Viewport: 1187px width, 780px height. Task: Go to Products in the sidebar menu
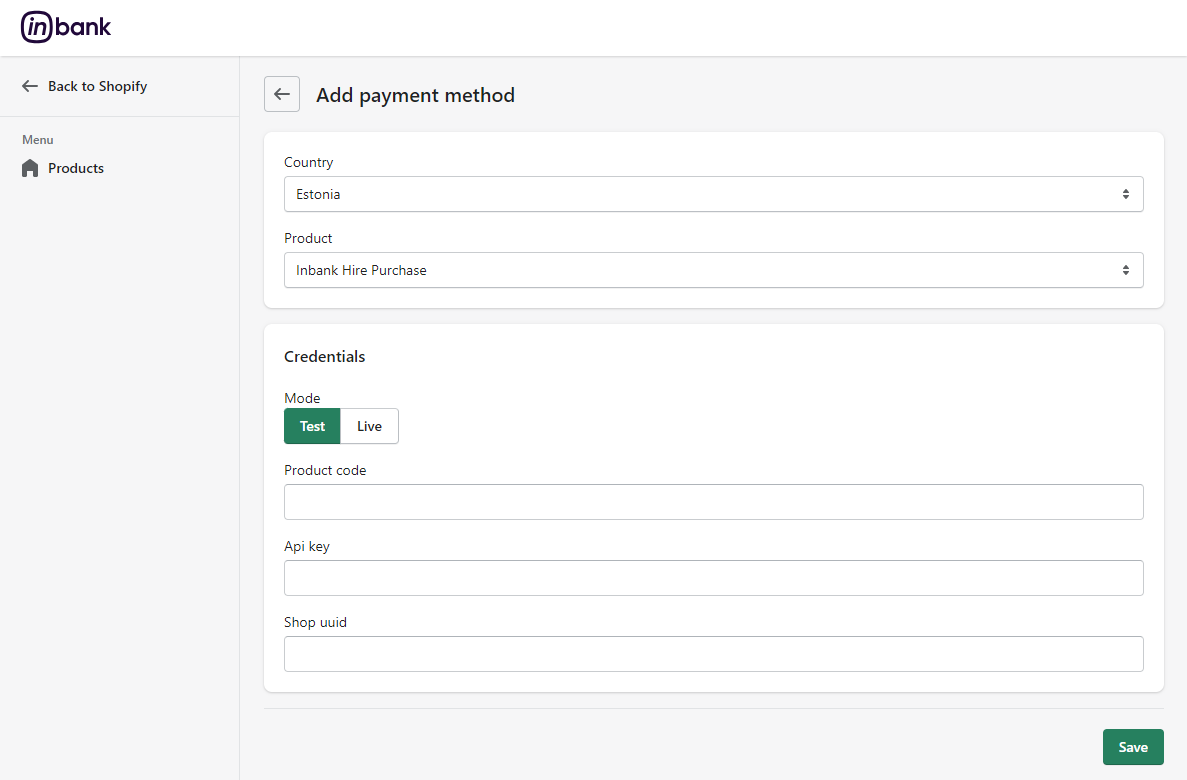point(76,169)
